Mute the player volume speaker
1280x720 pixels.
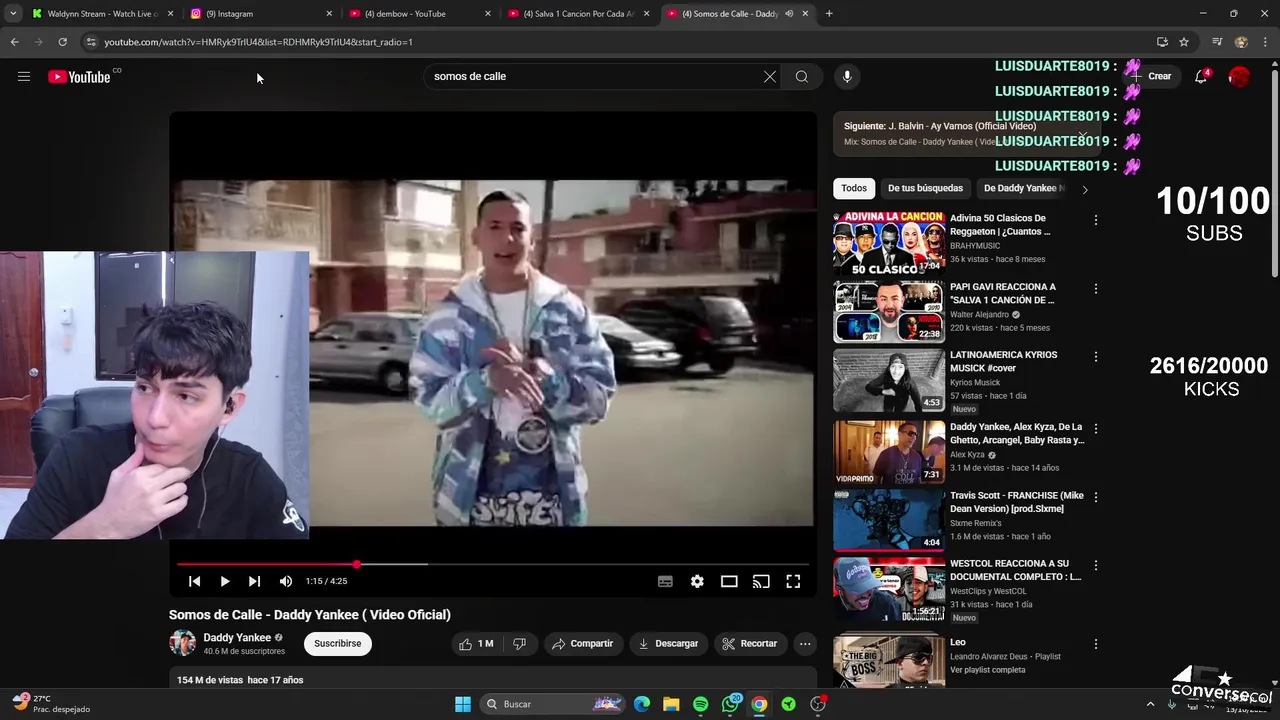point(286,581)
